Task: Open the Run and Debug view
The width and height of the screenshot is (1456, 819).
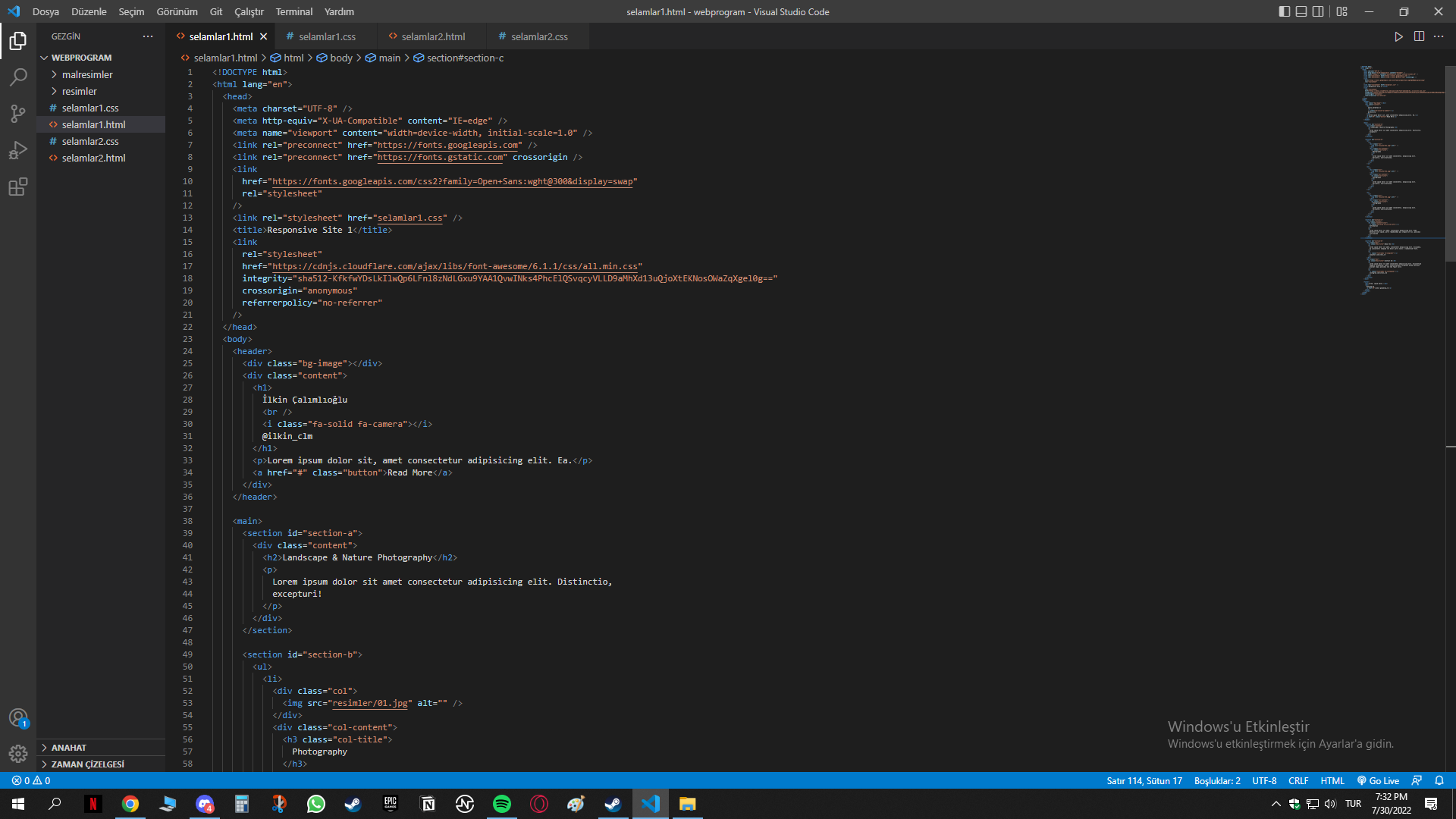Action: (x=18, y=150)
